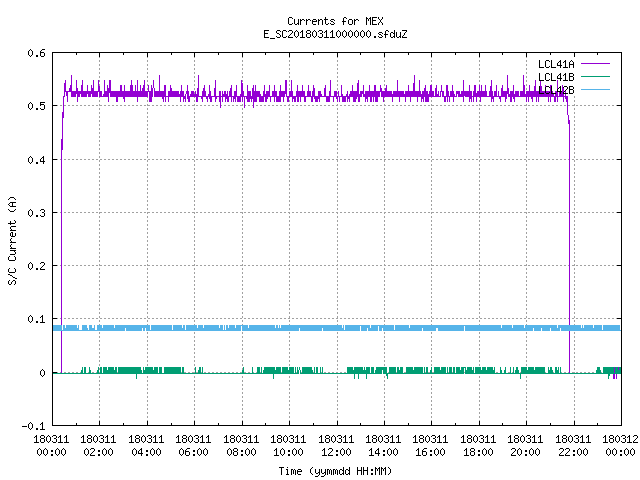This screenshot has height=480, width=640.
Task: Click the y-axis value 0.6
Action: click(x=36, y=53)
